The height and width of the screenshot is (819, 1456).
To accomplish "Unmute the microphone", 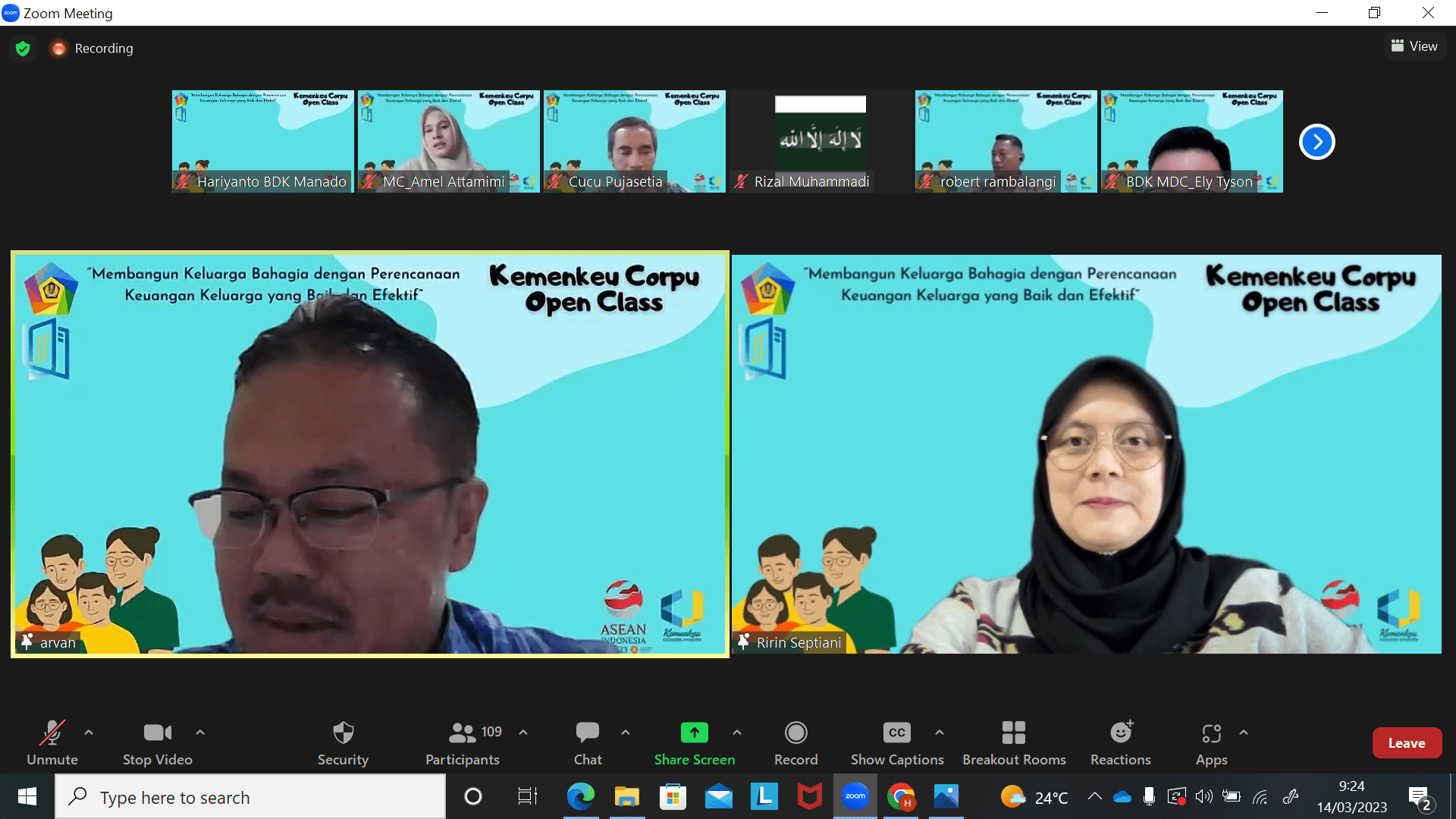I will (52, 743).
